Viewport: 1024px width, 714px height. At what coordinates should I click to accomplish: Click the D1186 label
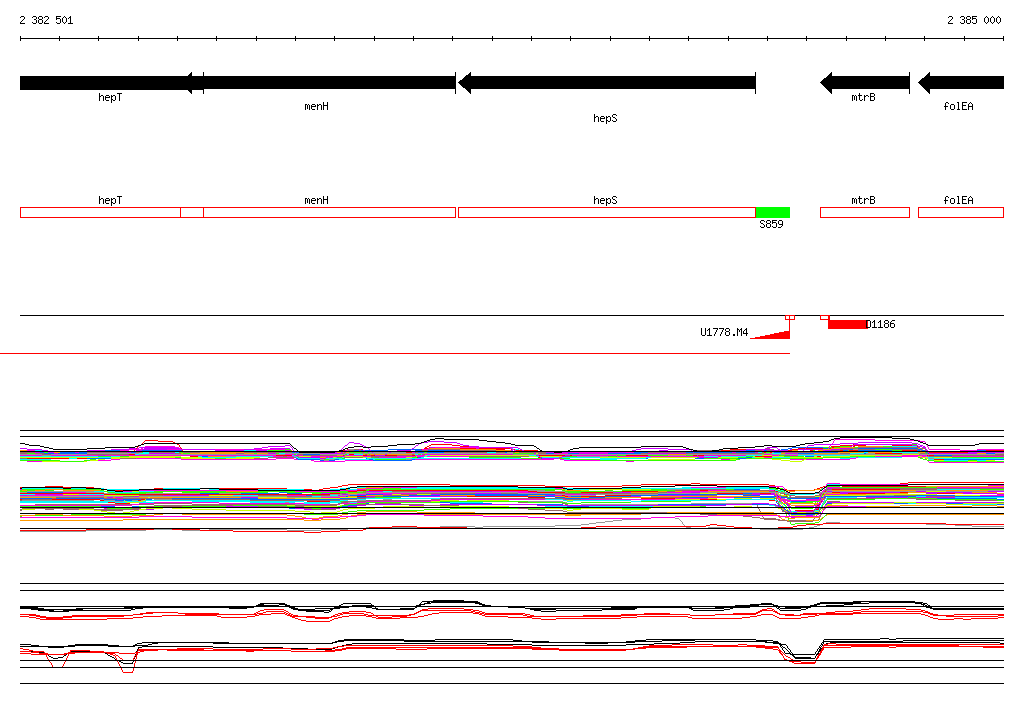tap(881, 325)
